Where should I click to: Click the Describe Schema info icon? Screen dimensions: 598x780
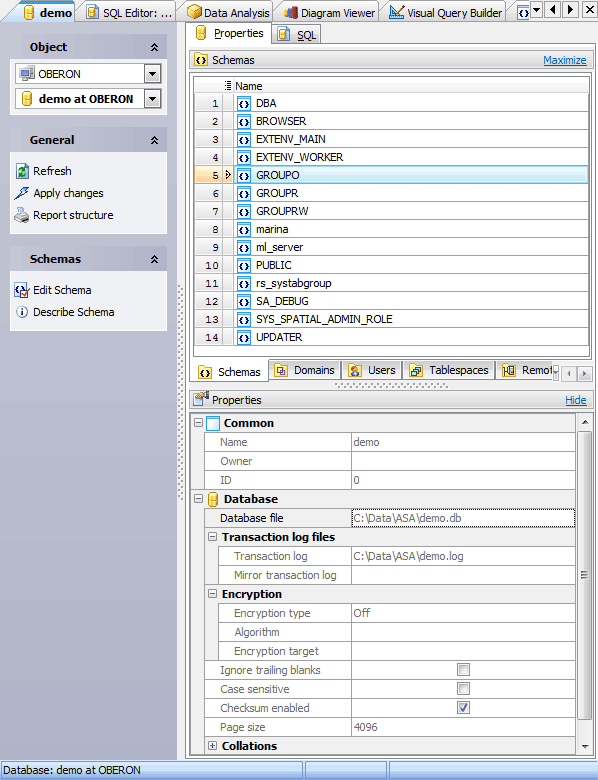point(22,312)
